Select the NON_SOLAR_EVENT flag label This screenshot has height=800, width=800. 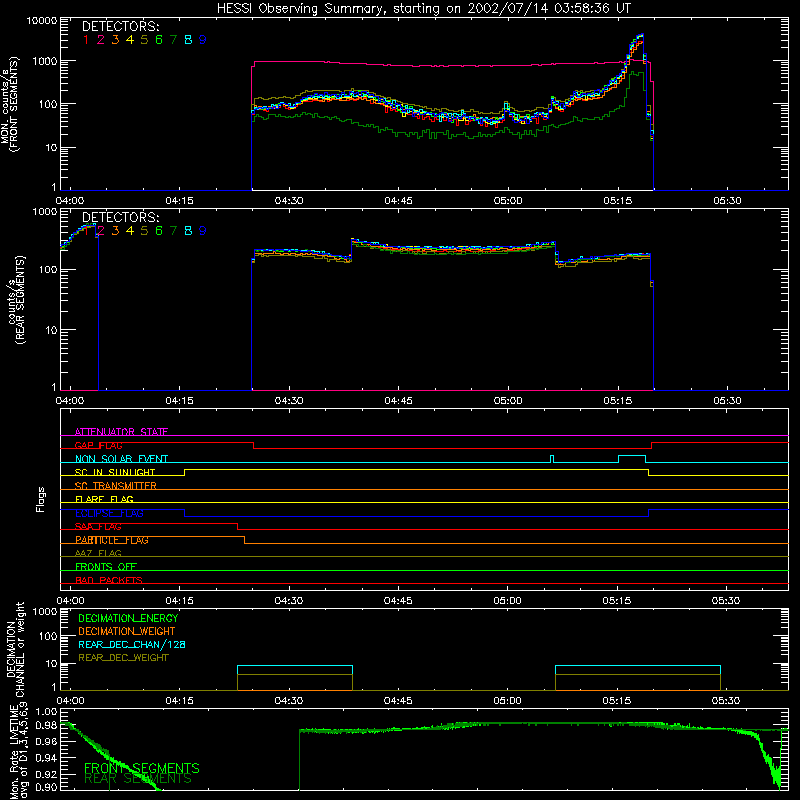[121, 459]
